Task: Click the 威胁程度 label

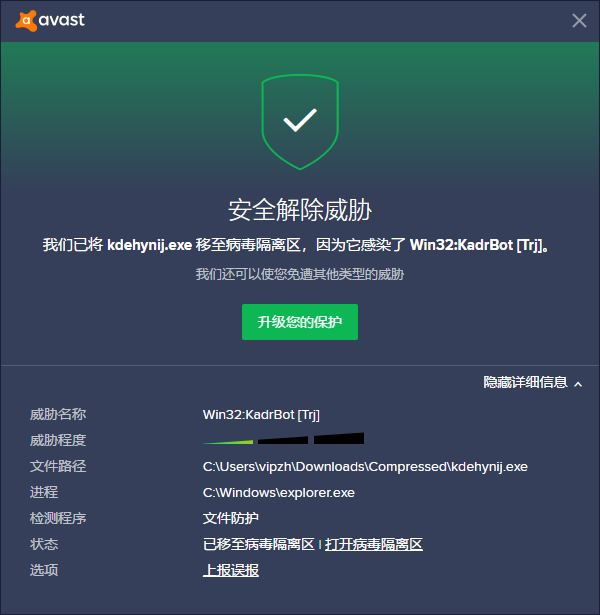Action: pos(58,440)
